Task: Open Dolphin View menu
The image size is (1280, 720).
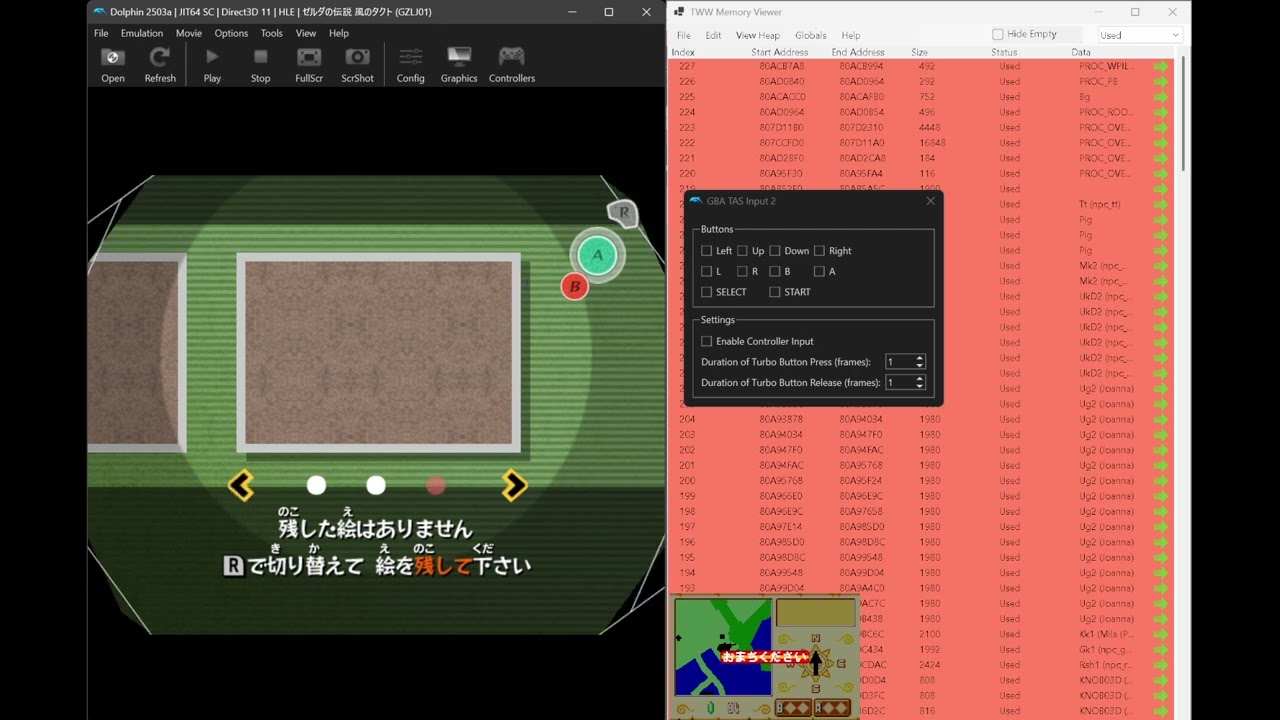Action: (306, 33)
